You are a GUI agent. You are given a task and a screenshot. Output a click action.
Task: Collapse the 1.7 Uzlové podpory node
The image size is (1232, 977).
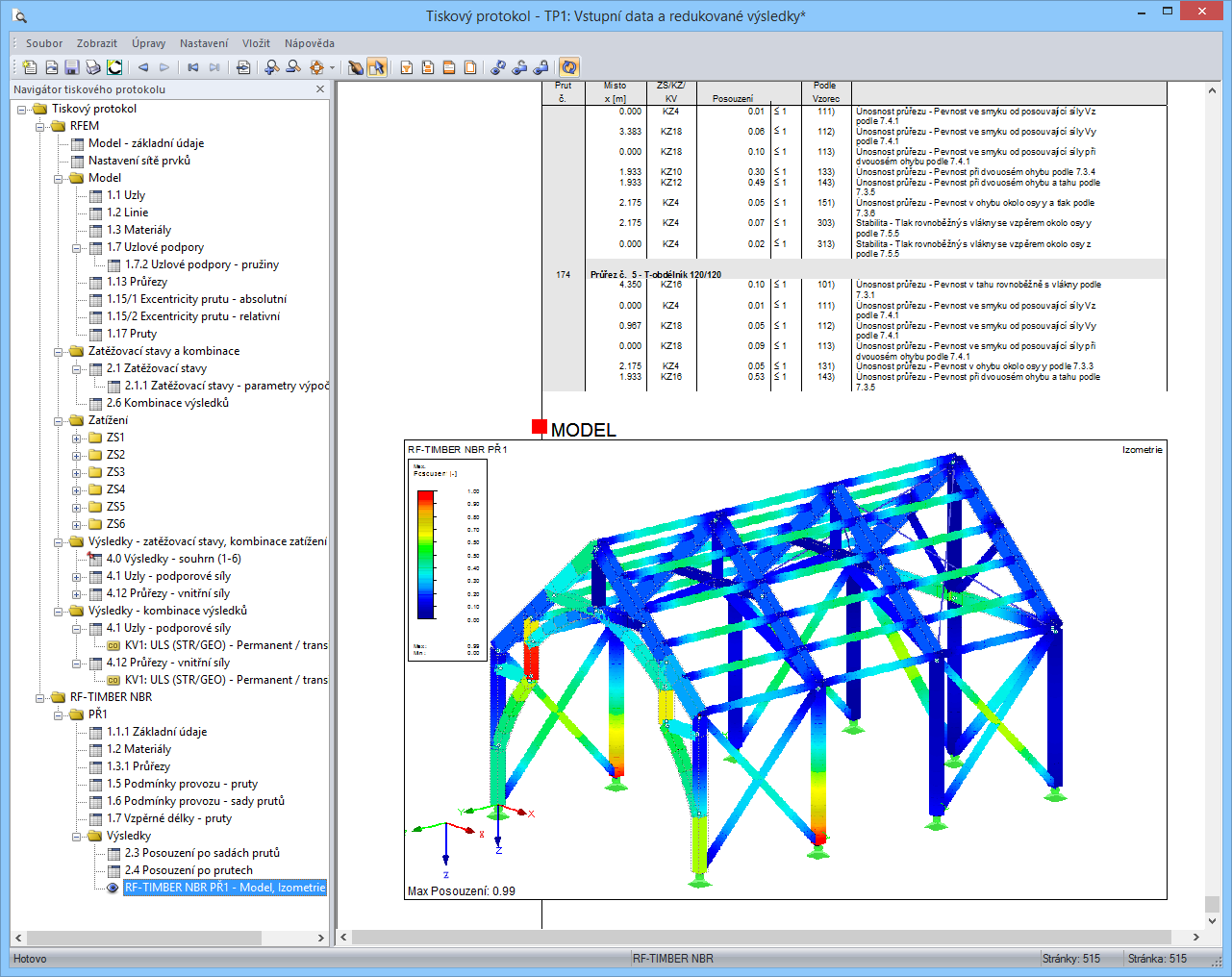77,247
